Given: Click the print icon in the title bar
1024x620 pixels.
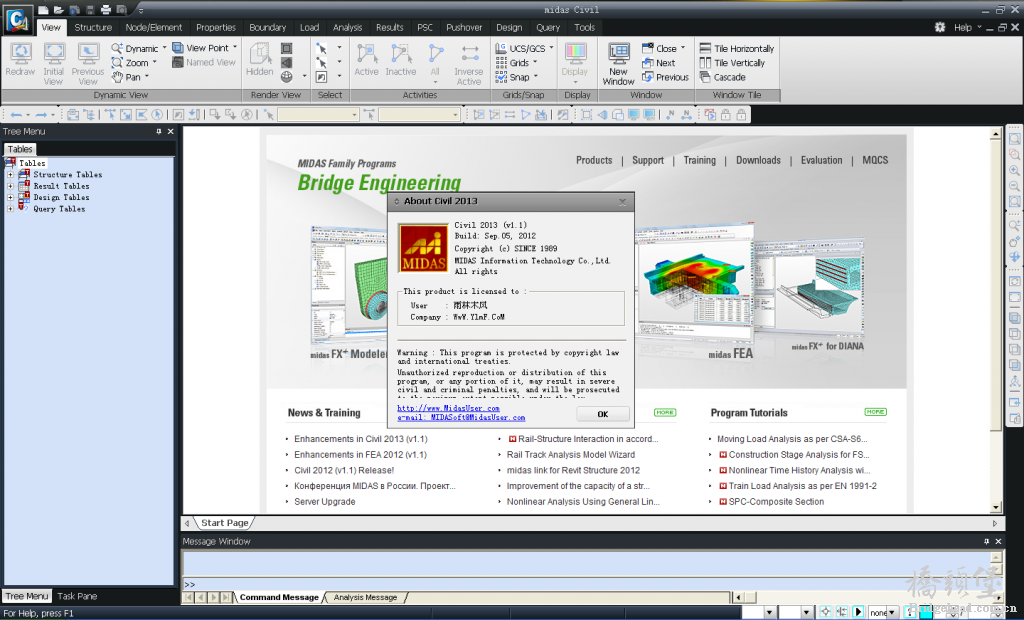Looking at the screenshot, I should (106, 10).
